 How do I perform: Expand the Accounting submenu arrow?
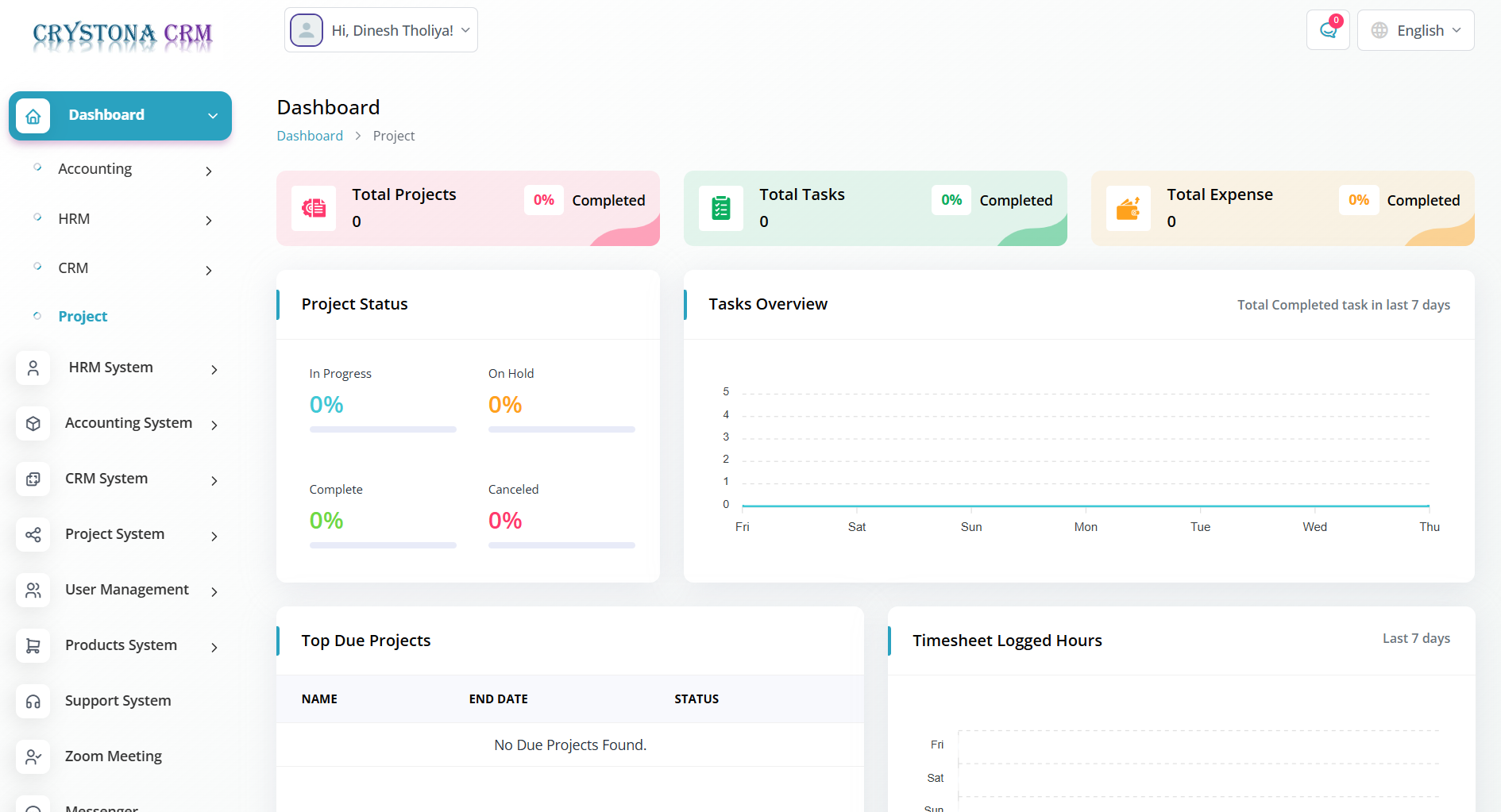[x=209, y=171]
